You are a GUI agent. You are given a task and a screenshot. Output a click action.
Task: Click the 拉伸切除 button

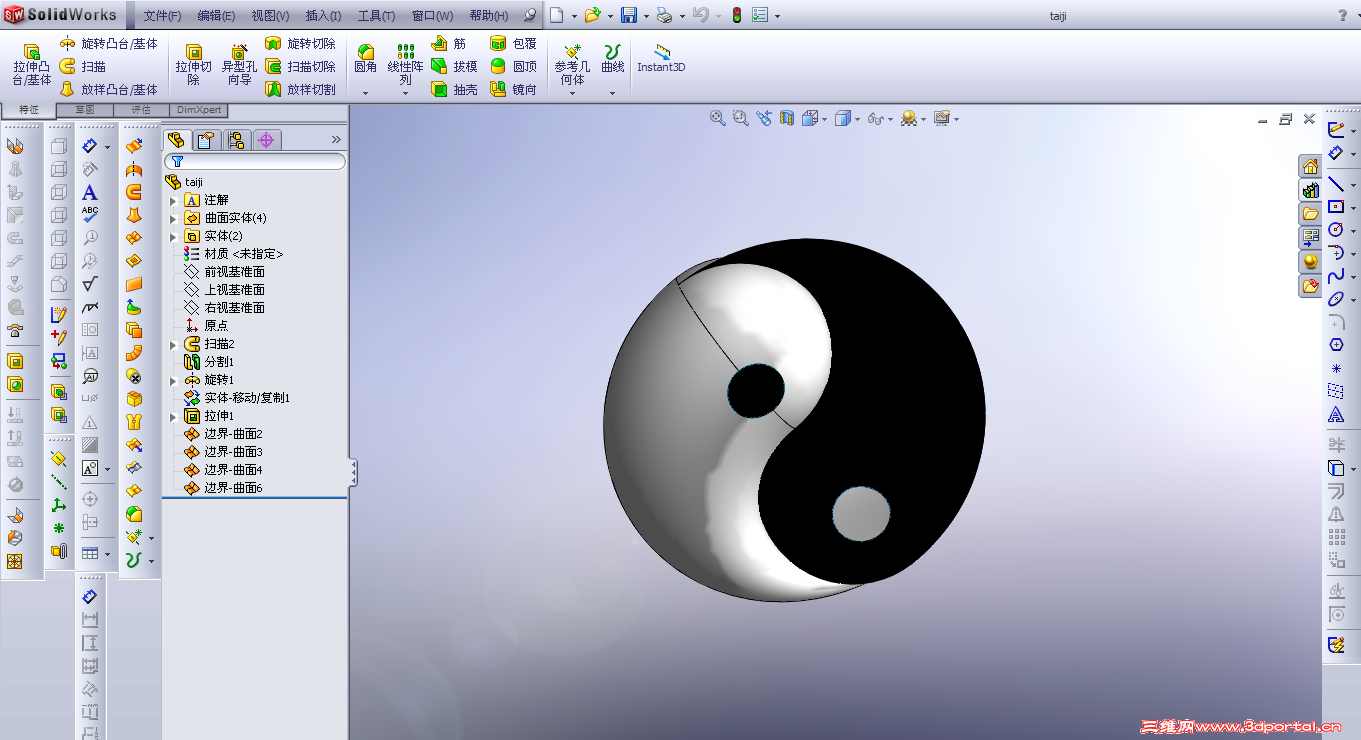(x=194, y=65)
